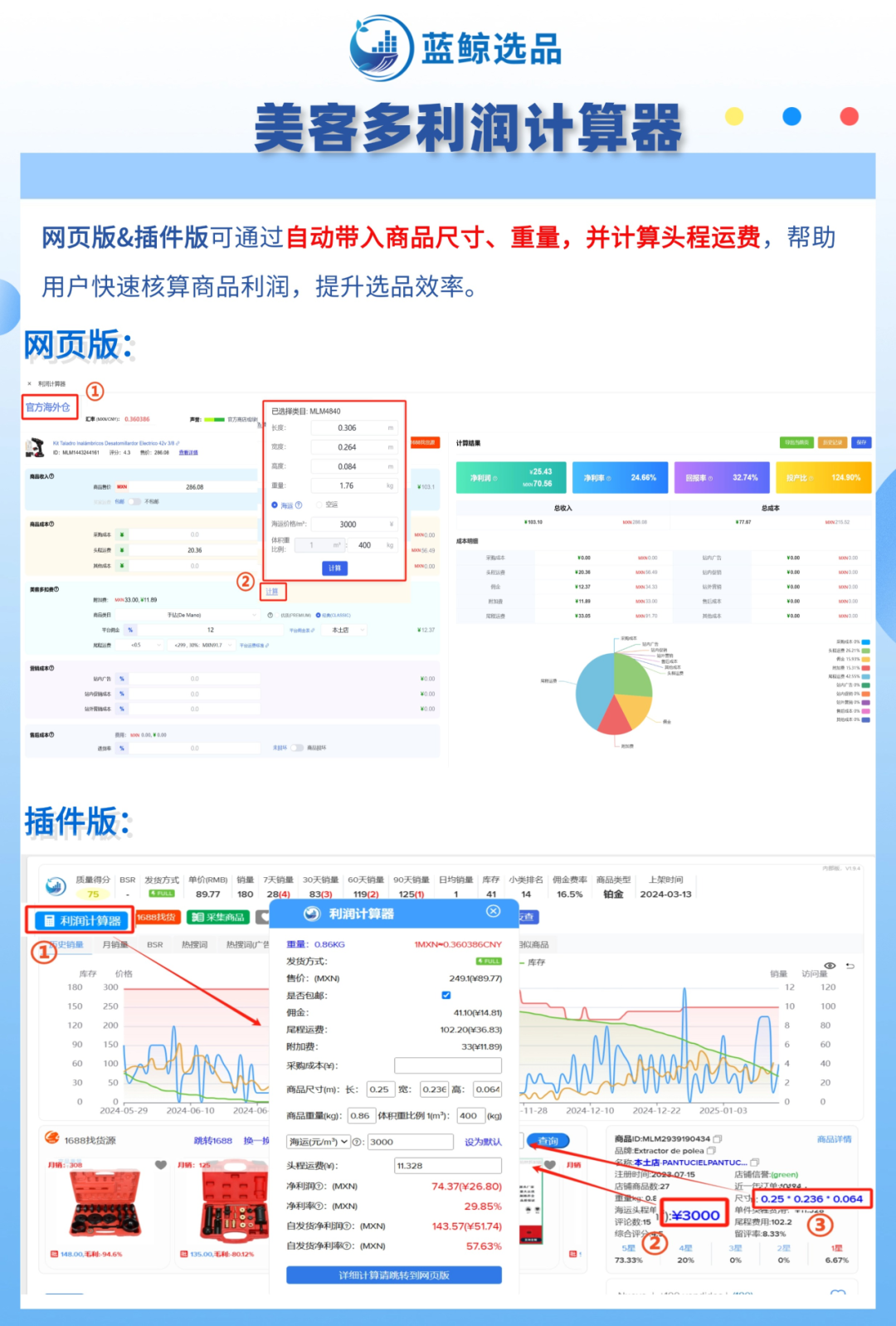Switch to the 热搜词 tab
Screen dimensions: 896x1326
(195, 944)
